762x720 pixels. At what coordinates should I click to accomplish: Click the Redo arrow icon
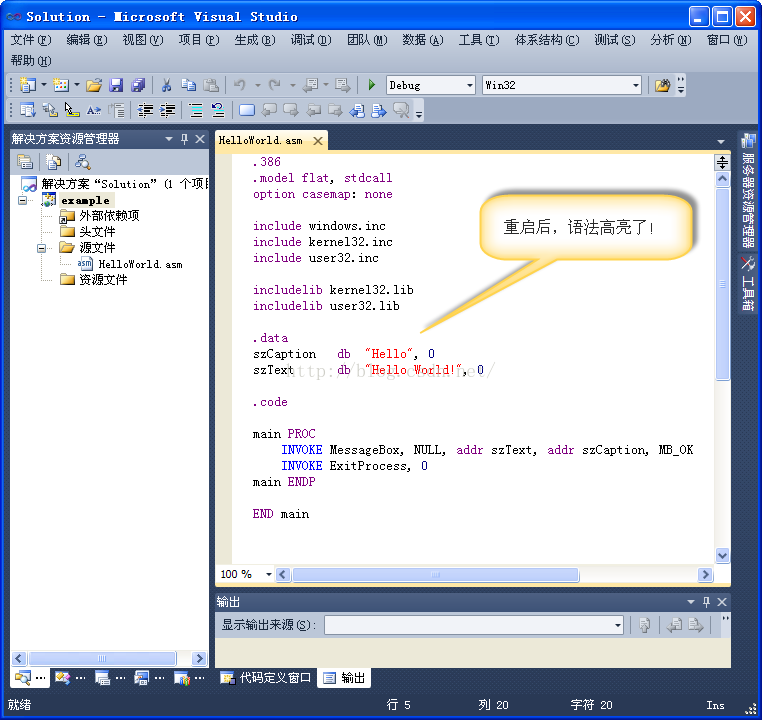(x=275, y=86)
